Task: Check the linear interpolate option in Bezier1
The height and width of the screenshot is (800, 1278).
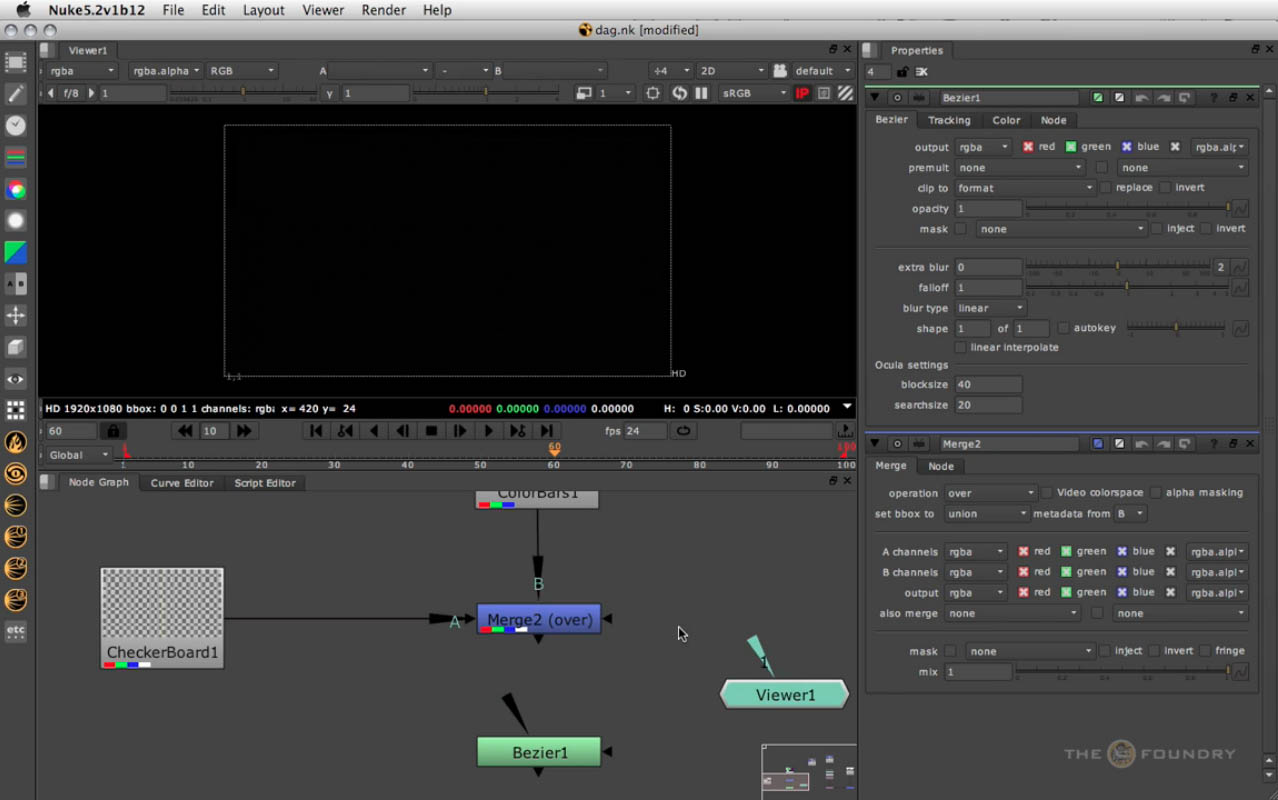Action: click(x=961, y=347)
